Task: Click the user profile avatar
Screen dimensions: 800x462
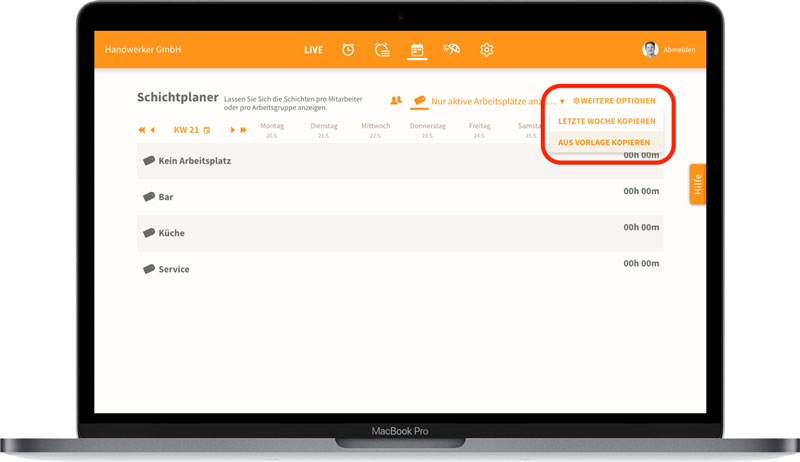Action: pos(650,49)
